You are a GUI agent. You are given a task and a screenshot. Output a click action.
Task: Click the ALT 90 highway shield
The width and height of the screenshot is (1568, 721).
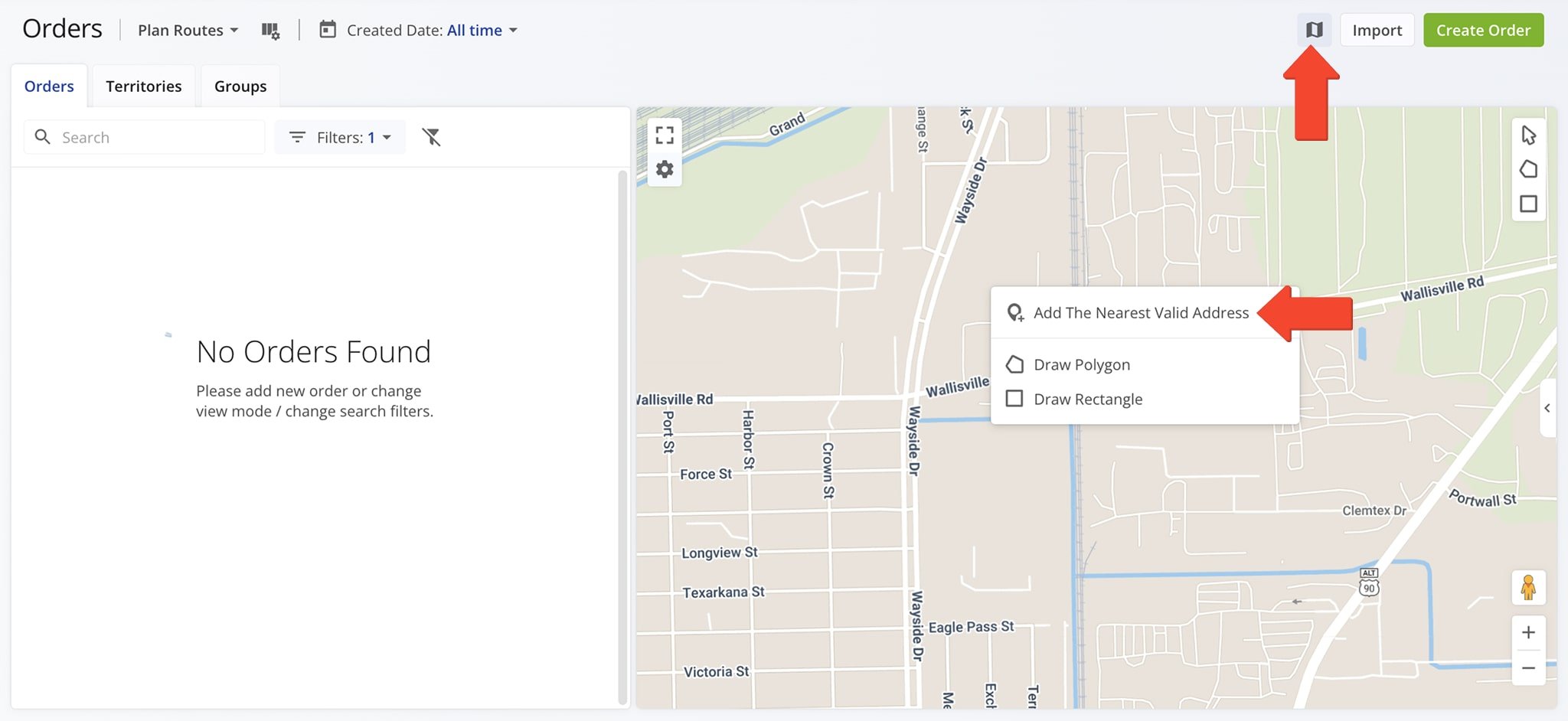click(1369, 582)
